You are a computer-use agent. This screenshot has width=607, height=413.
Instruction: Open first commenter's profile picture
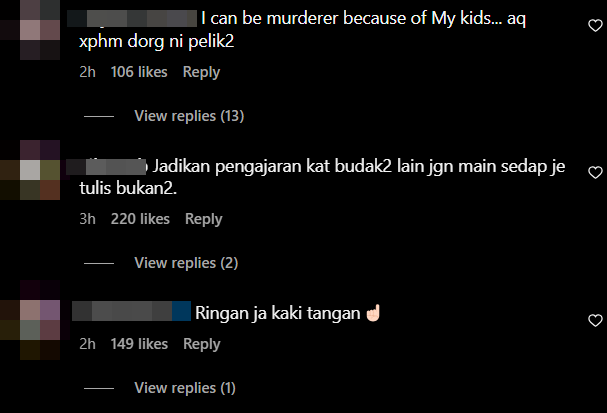(40, 30)
